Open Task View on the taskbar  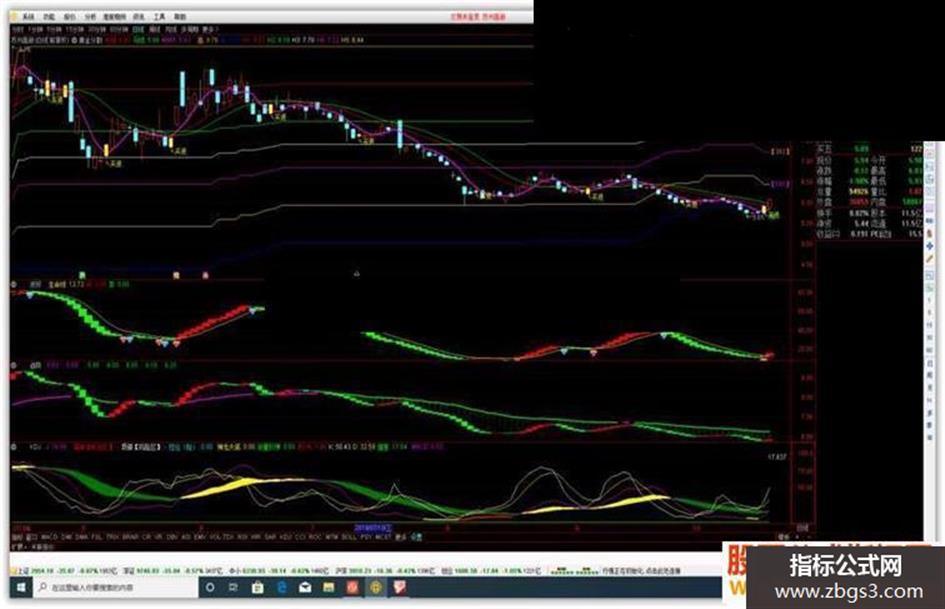pos(233,587)
